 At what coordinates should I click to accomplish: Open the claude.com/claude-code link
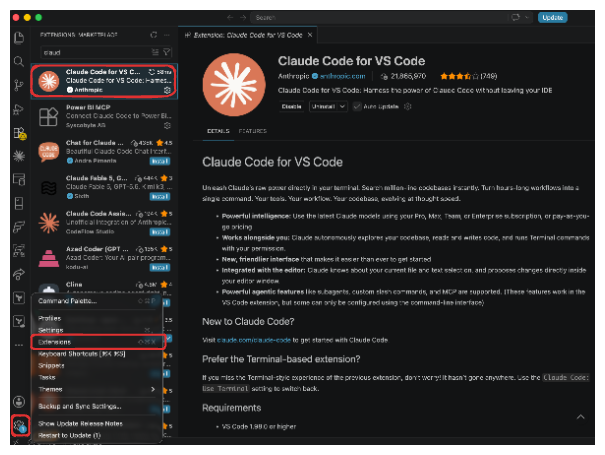254,340
